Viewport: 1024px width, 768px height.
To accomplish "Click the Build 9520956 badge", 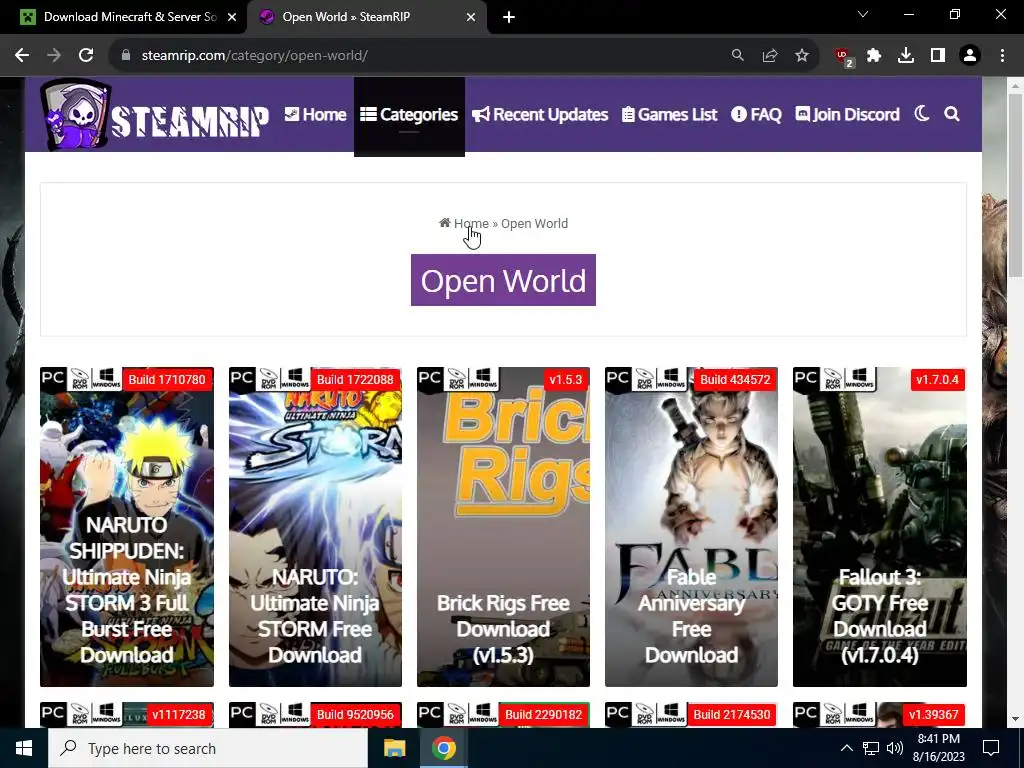I will click(355, 714).
